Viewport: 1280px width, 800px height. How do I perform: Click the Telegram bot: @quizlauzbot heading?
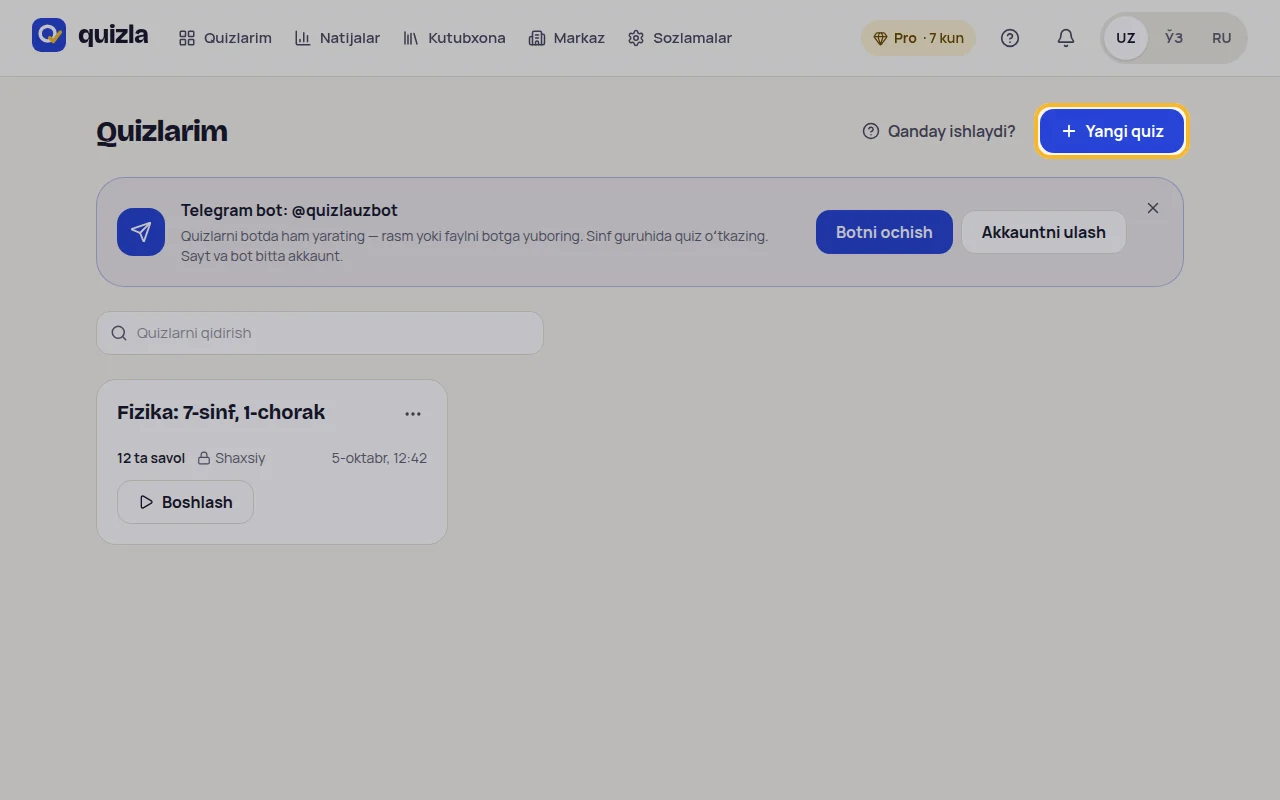[289, 210]
